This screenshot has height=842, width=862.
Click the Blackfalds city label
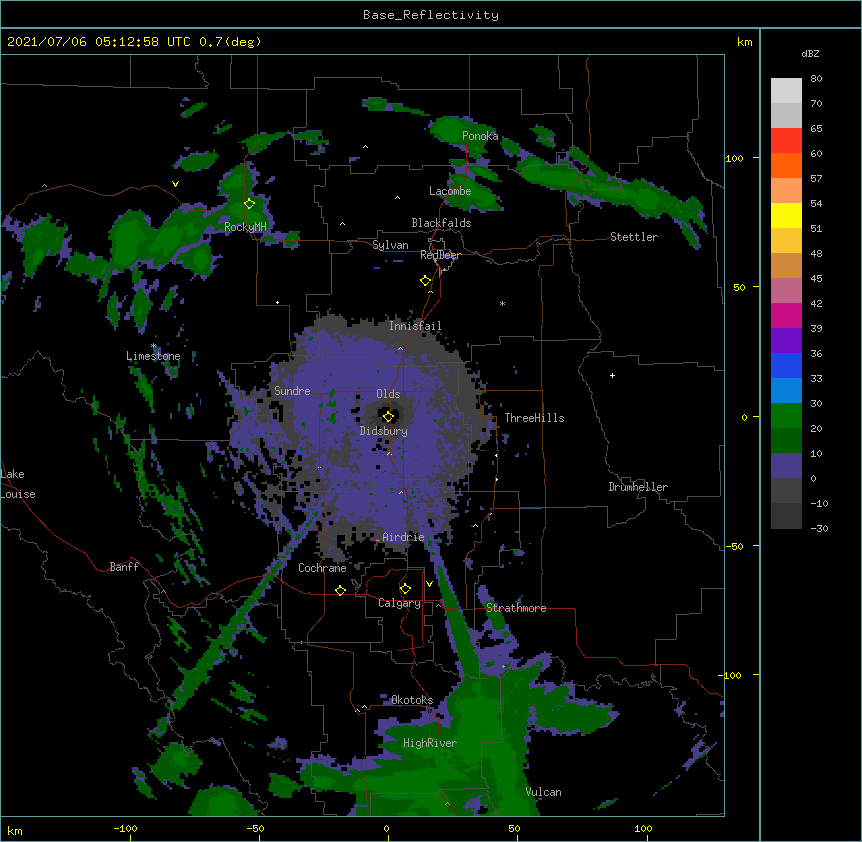click(x=441, y=223)
